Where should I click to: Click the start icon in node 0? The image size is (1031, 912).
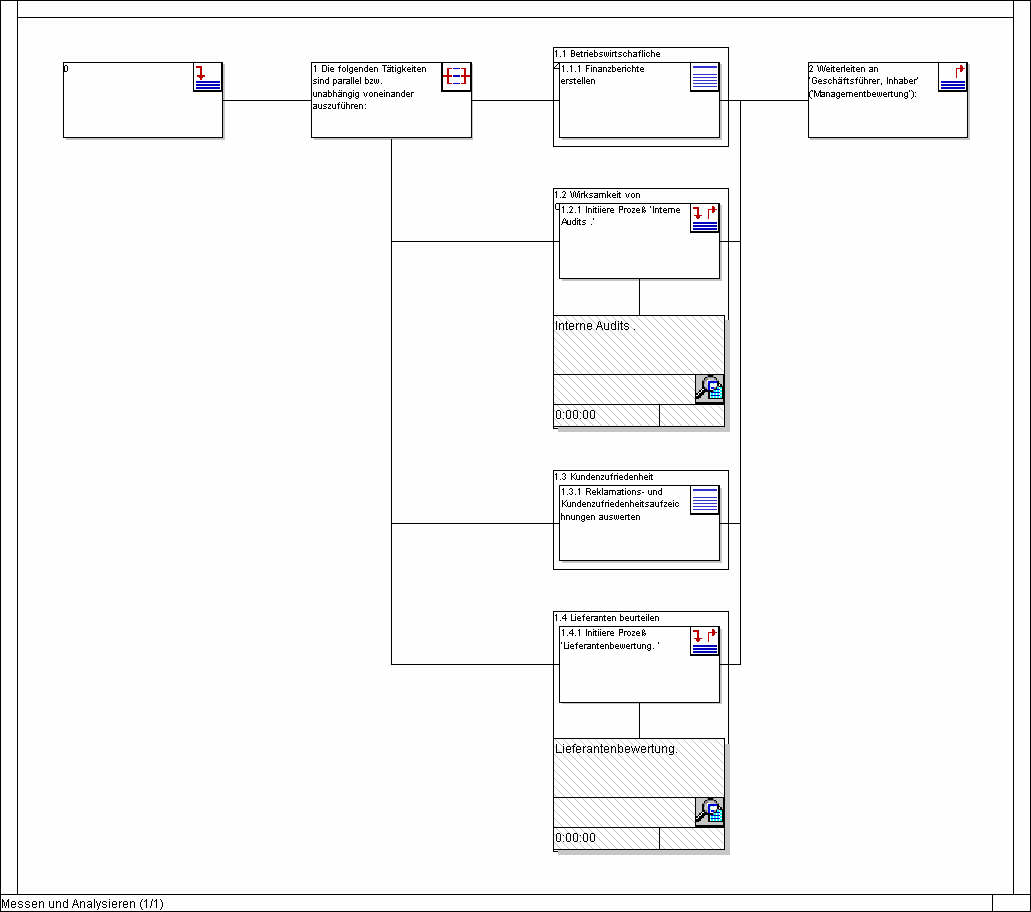click(207, 77)
